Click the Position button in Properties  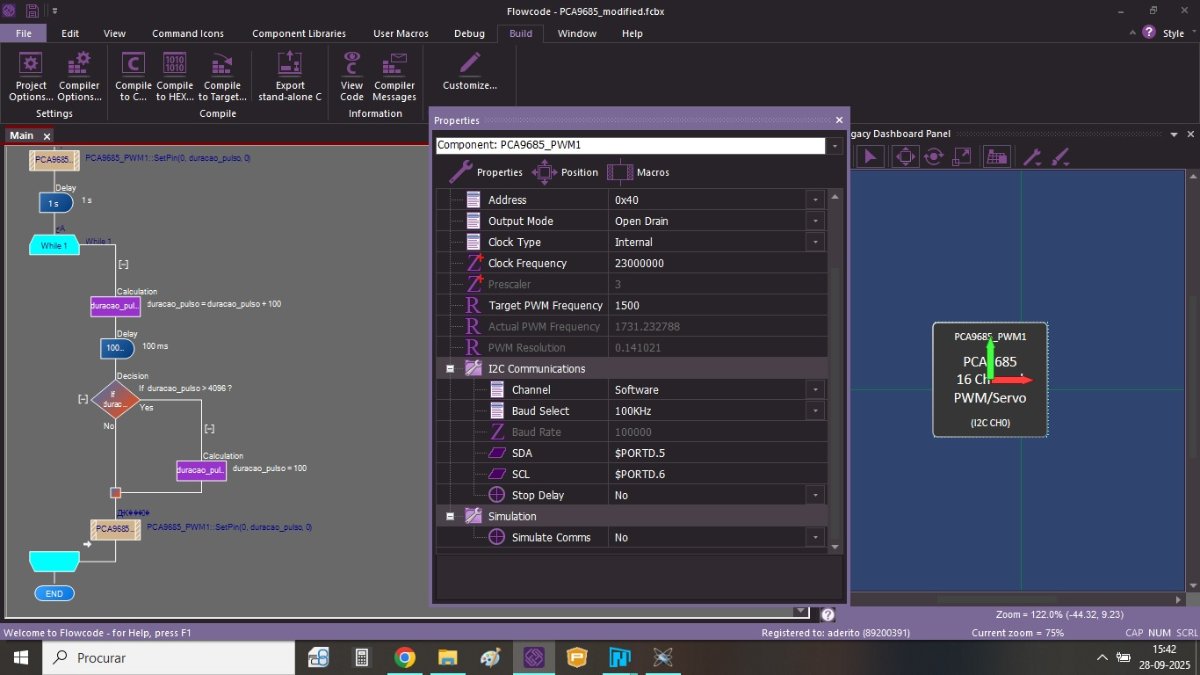[x=565, y=172]
